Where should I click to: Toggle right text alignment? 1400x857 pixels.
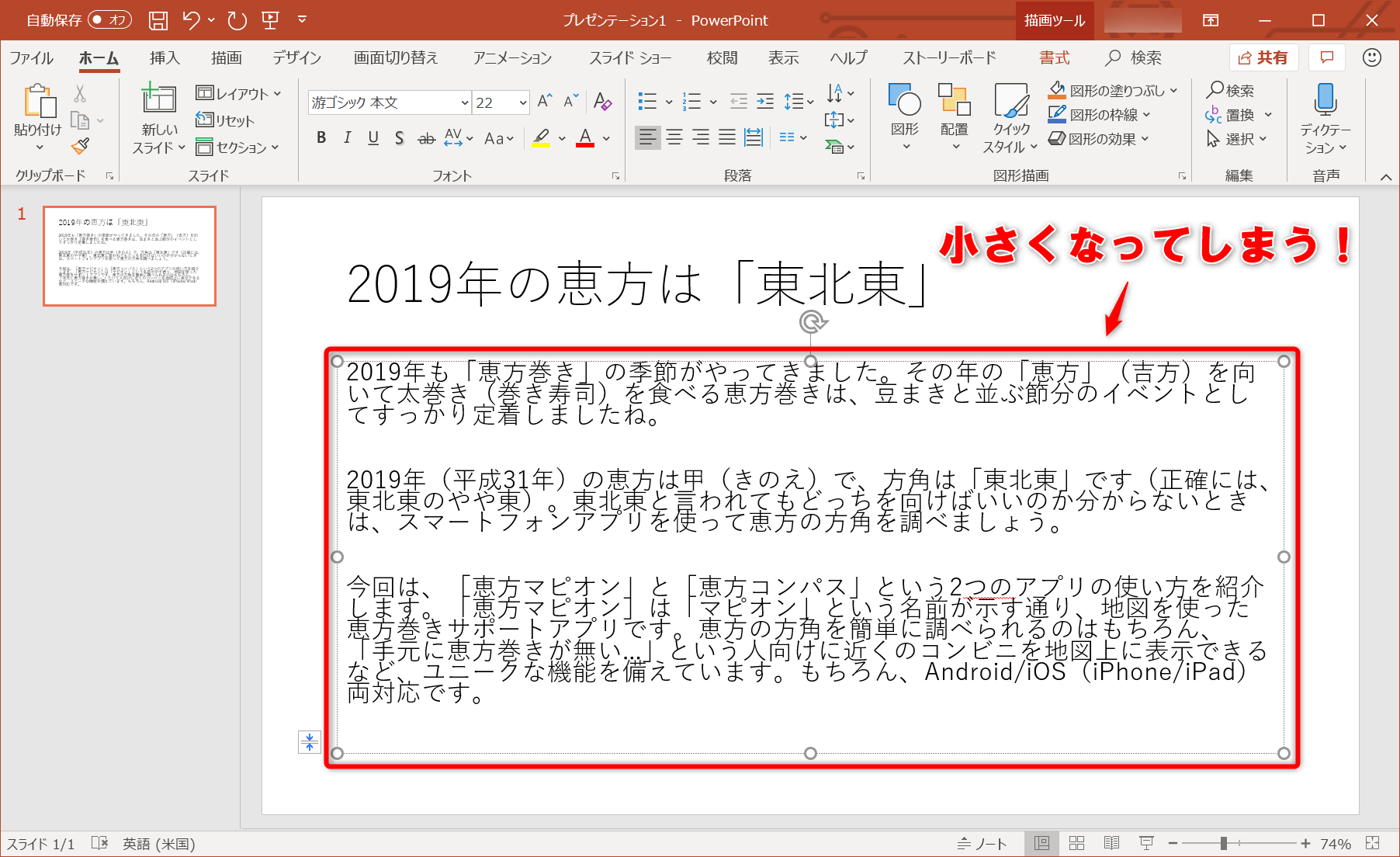coord(701,138)
